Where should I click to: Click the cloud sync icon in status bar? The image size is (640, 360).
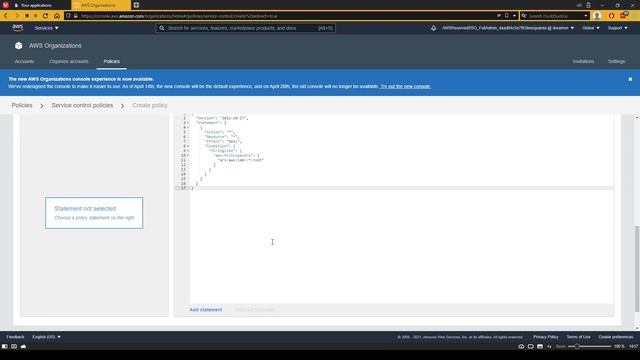(23, 346)
